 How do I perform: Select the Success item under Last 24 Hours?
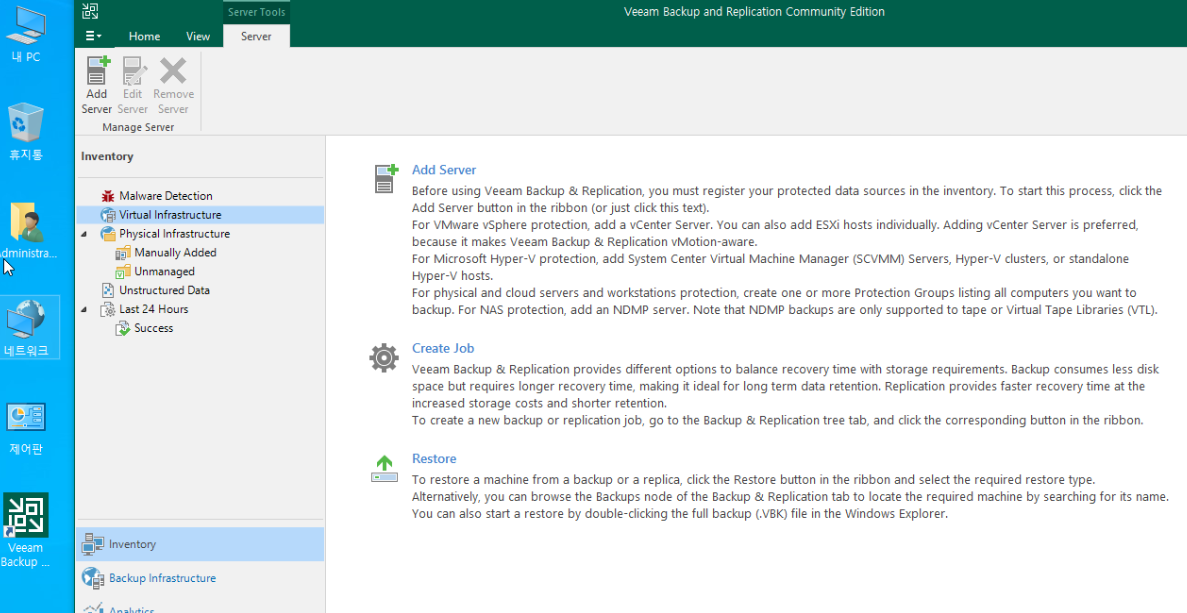(153, 329)
